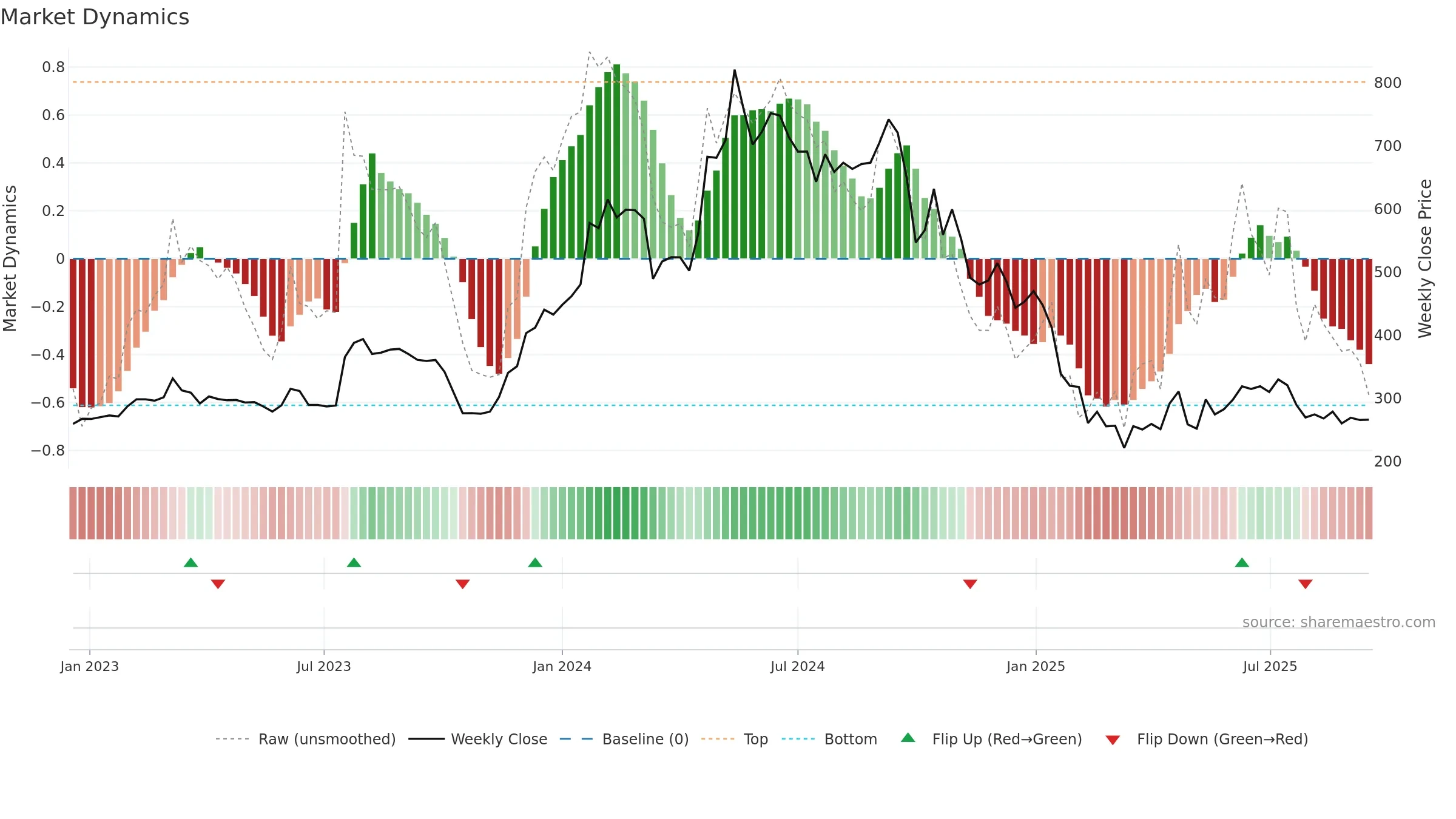The height and width of the screenshot is (819, 1456).
Task: Click the Weekly Close Price axis title
Action: (x=1425, y=258)
